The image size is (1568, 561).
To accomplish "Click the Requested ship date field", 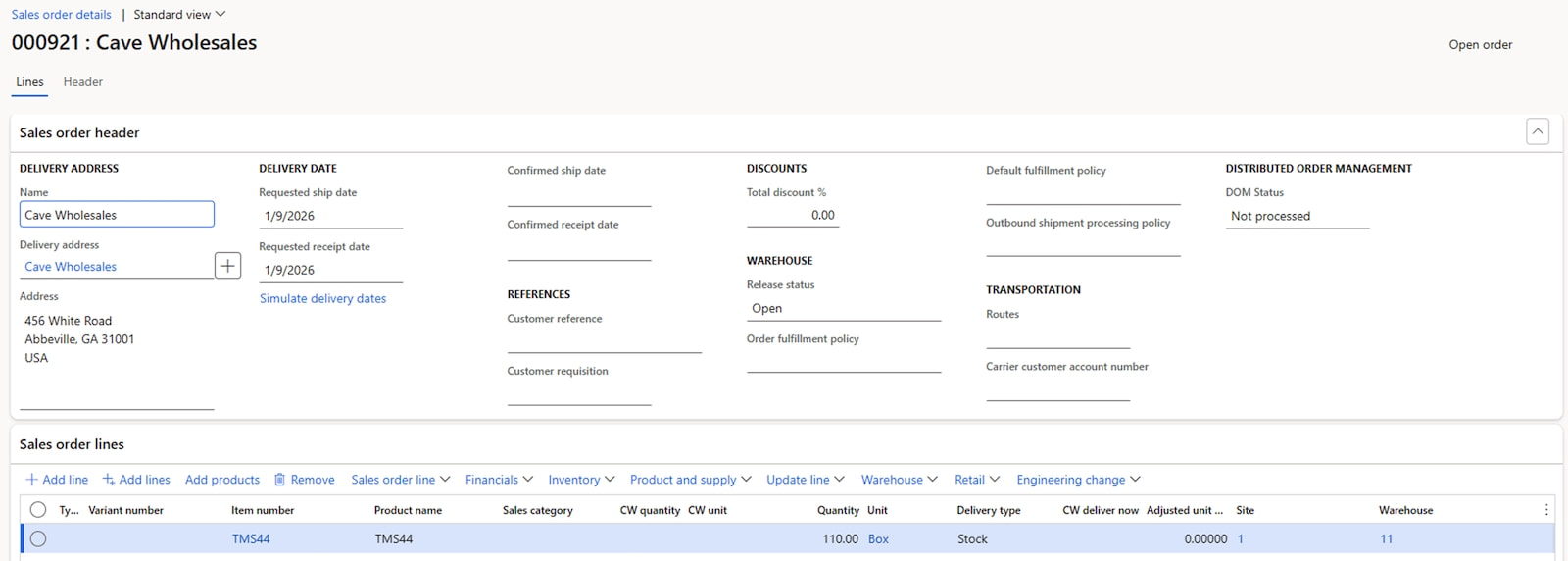I will [330, 216].
